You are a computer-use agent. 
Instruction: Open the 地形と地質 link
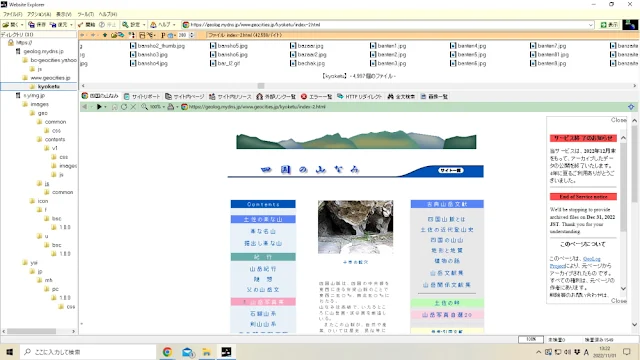click(447, 251)
